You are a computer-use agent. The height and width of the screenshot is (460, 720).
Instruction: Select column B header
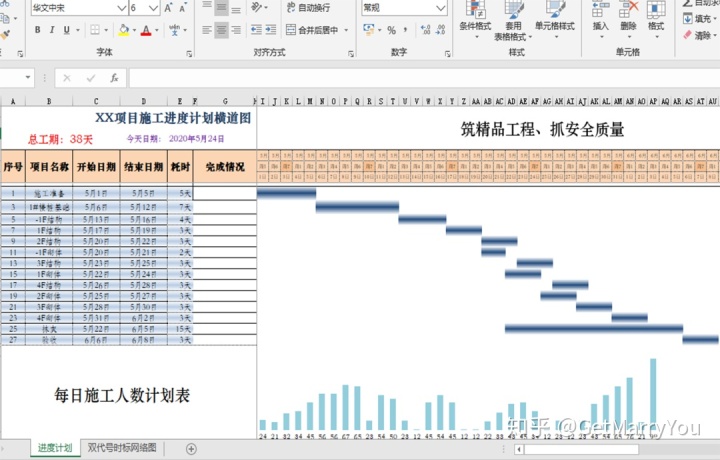click(x=49, y=101)
